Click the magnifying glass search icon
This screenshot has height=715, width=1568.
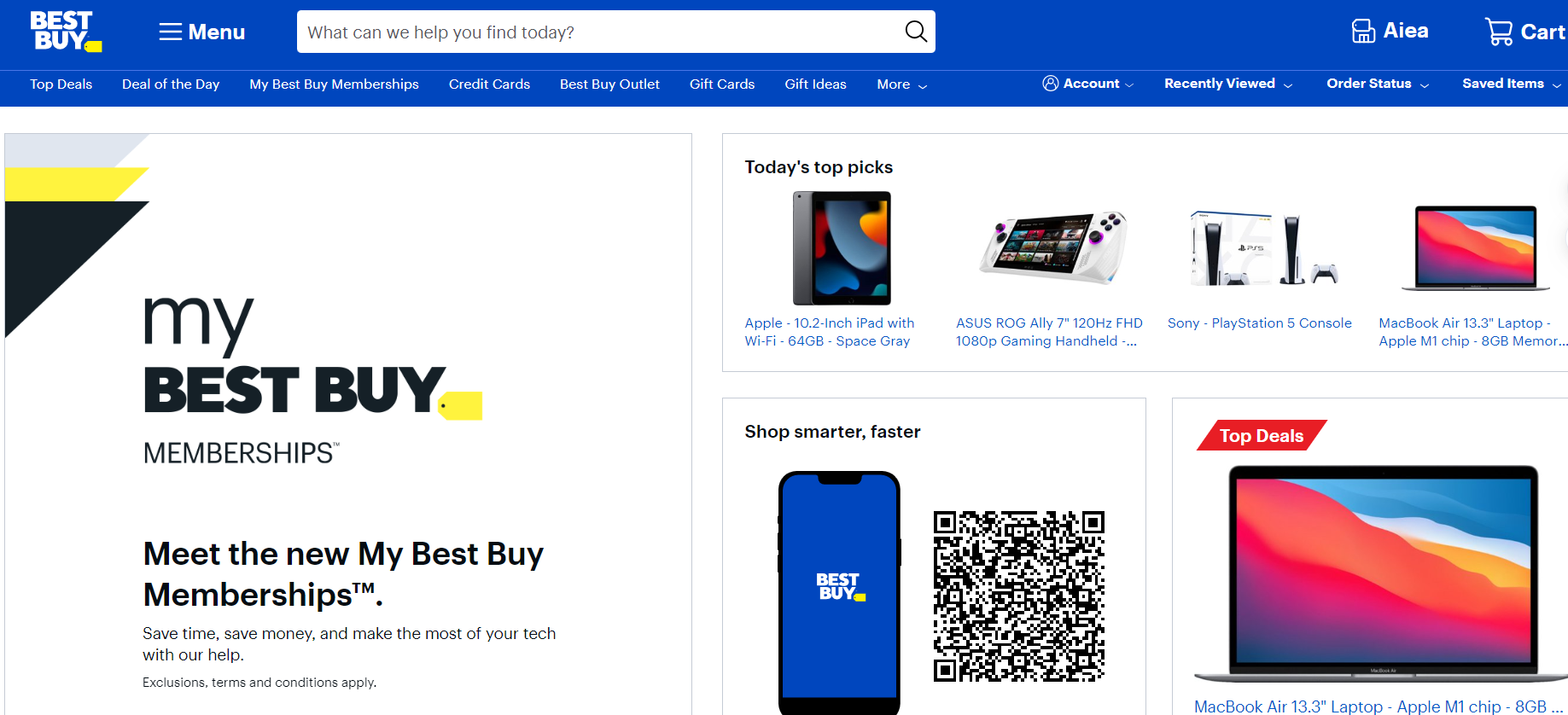pyautogui.click(x=916, y=32)
